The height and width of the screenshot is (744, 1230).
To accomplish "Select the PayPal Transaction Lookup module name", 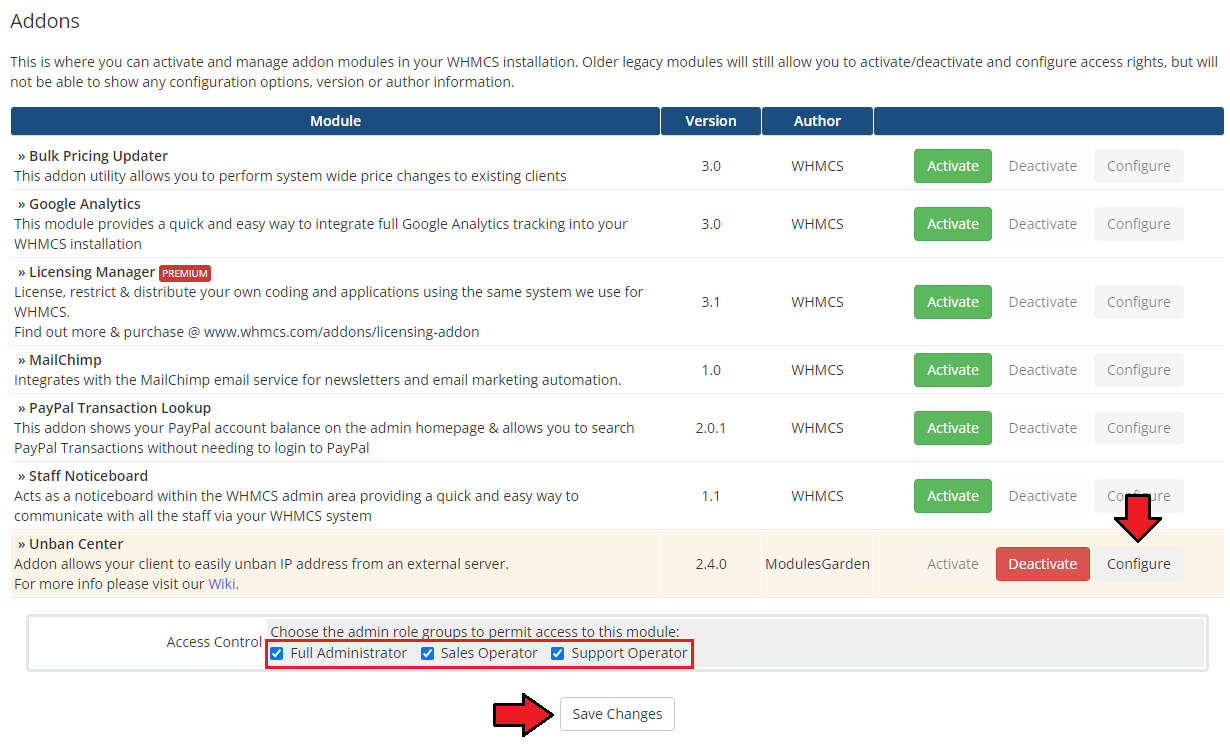I will coord(120,408).
